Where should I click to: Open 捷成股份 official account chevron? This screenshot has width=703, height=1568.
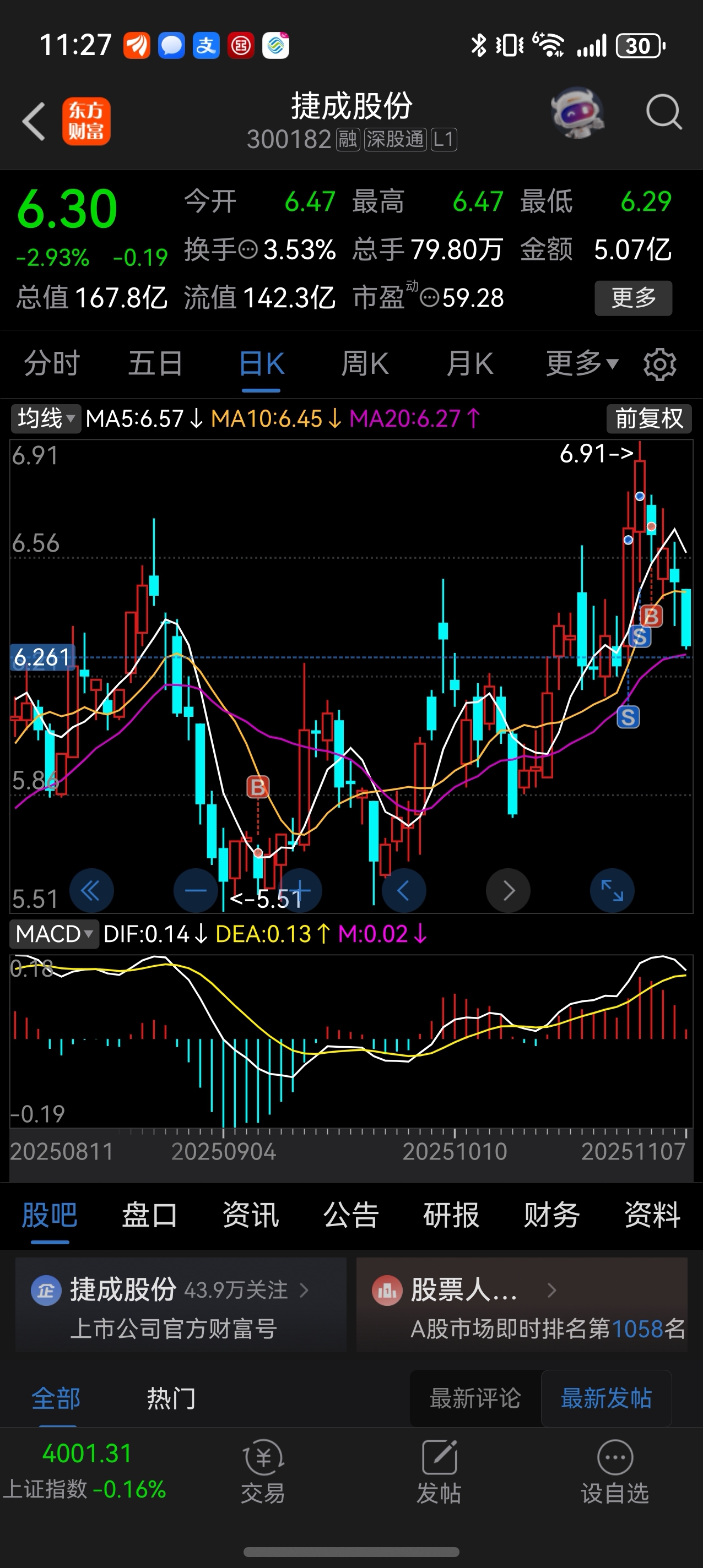304,1289
